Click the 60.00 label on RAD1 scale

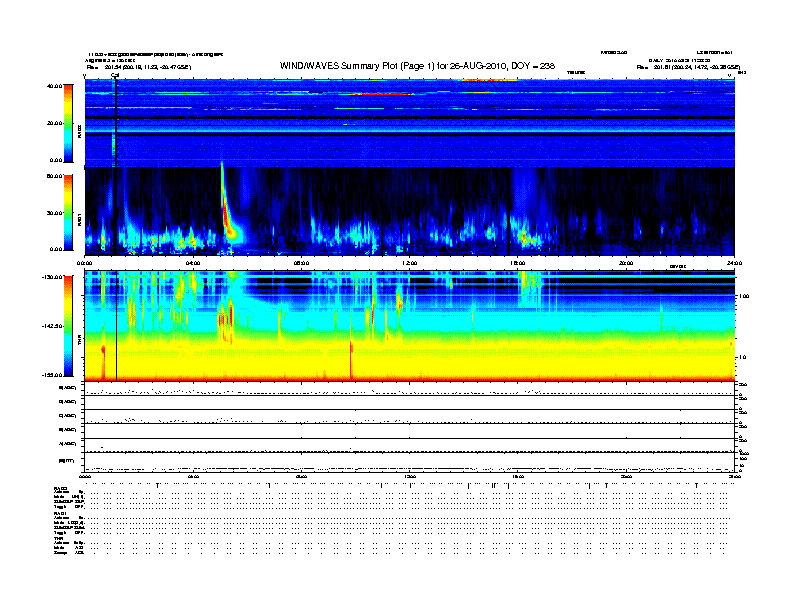[x=54, y=176]
